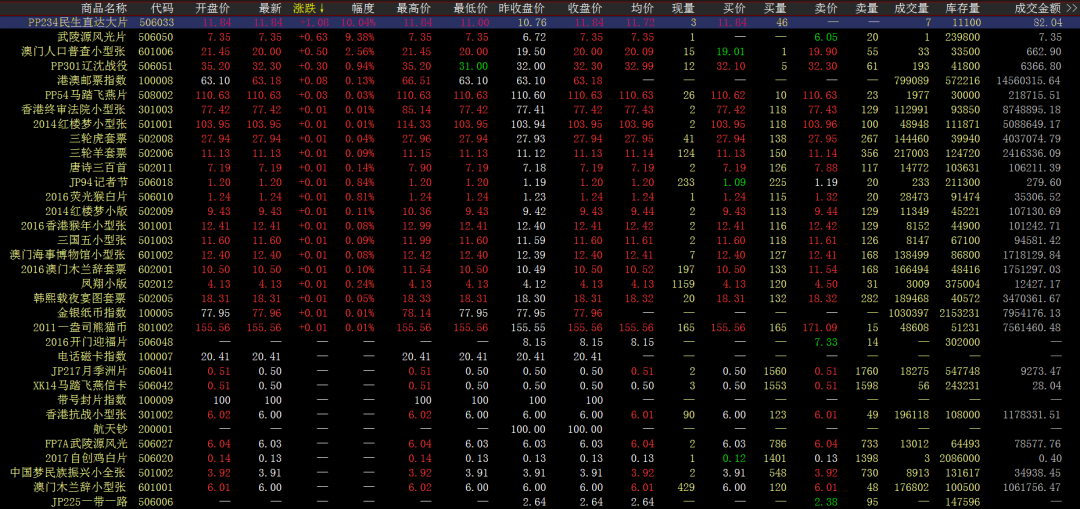
Task: Select 澳门海事博物馆小型张 row
Action: 540,255
